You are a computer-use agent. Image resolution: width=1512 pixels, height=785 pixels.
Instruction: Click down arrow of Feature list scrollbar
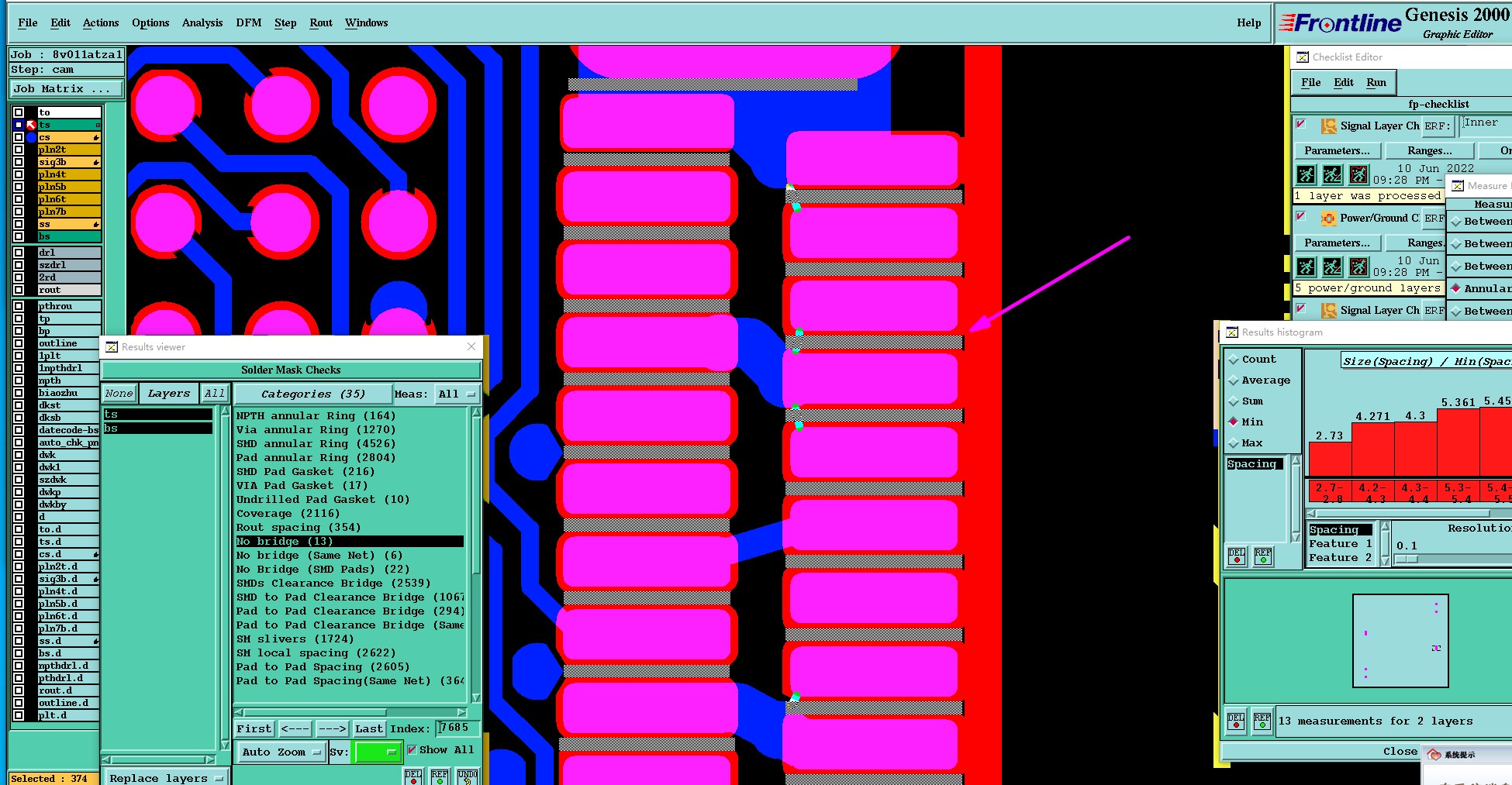pos(1386,560)
